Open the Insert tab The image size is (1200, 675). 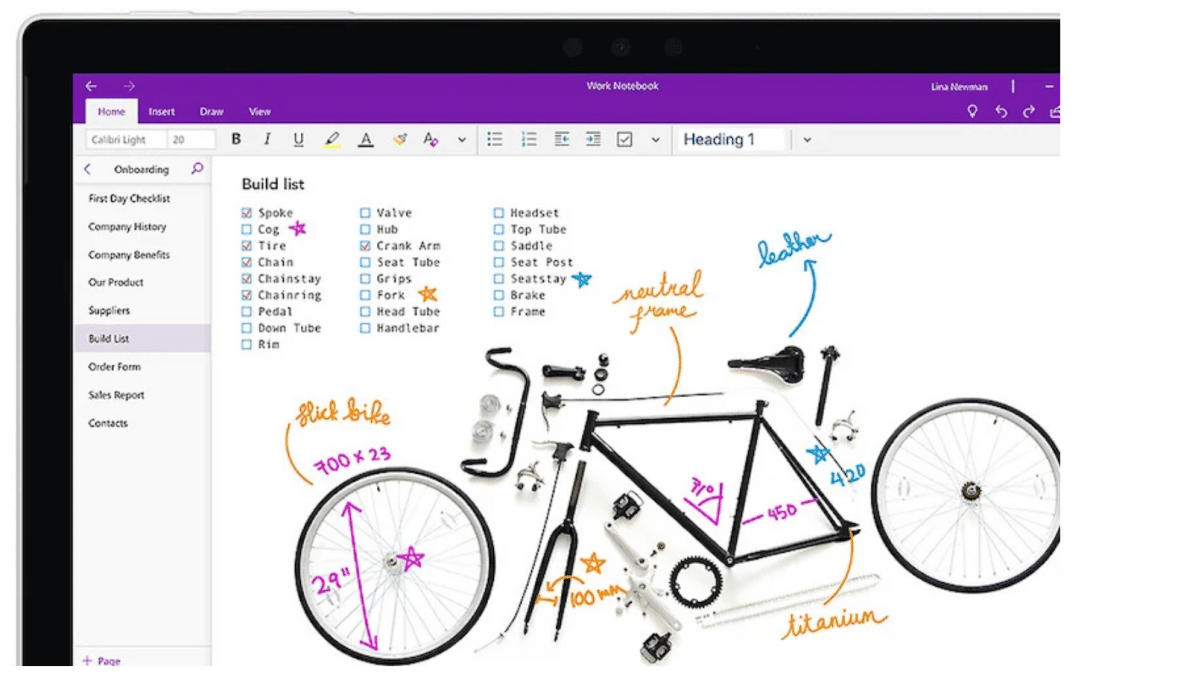pyautogui.click(x=162, y=112)
